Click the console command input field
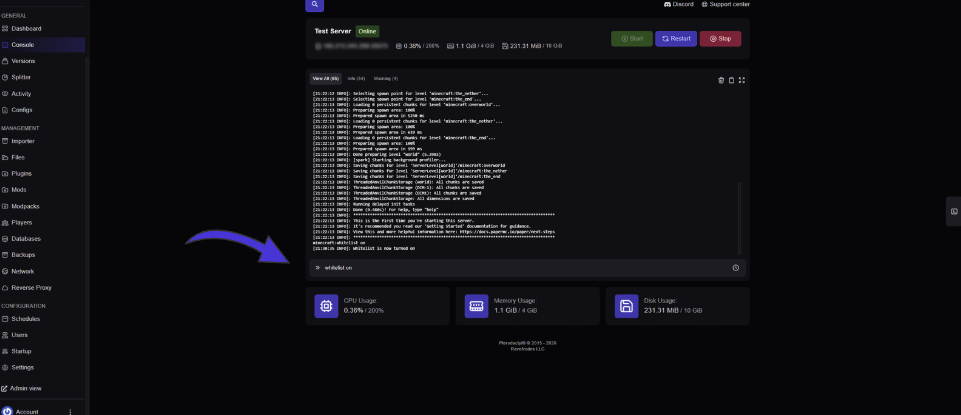The height and width of the screenshot is (415, 961). (527, 268)
